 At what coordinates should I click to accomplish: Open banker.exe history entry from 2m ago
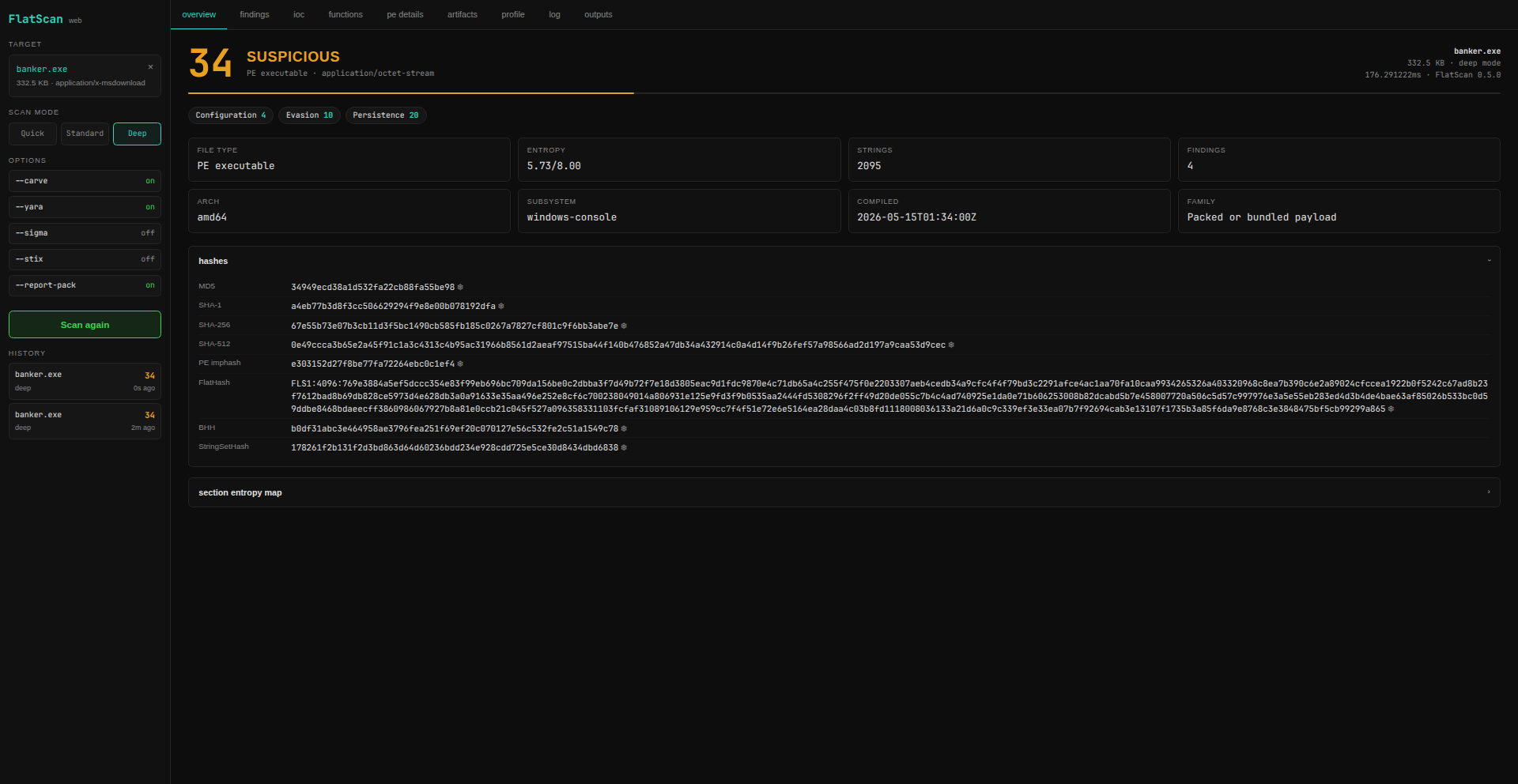(x=85, y=420)
